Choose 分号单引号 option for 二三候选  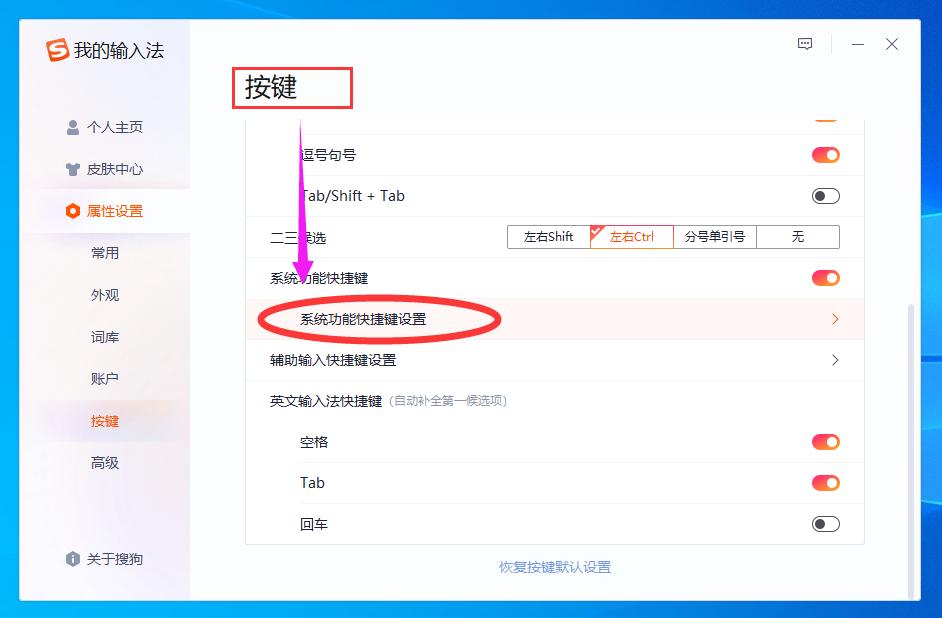(713, 237)
